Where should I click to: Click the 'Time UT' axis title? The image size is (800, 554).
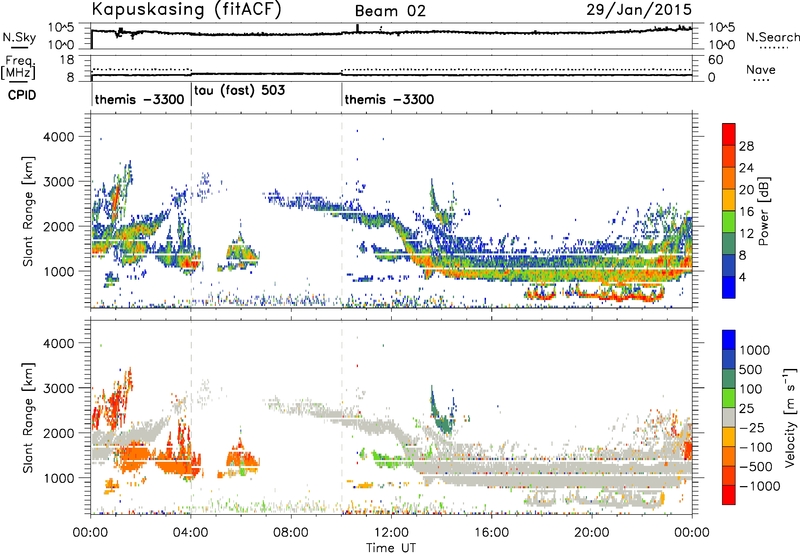(391, 548)
